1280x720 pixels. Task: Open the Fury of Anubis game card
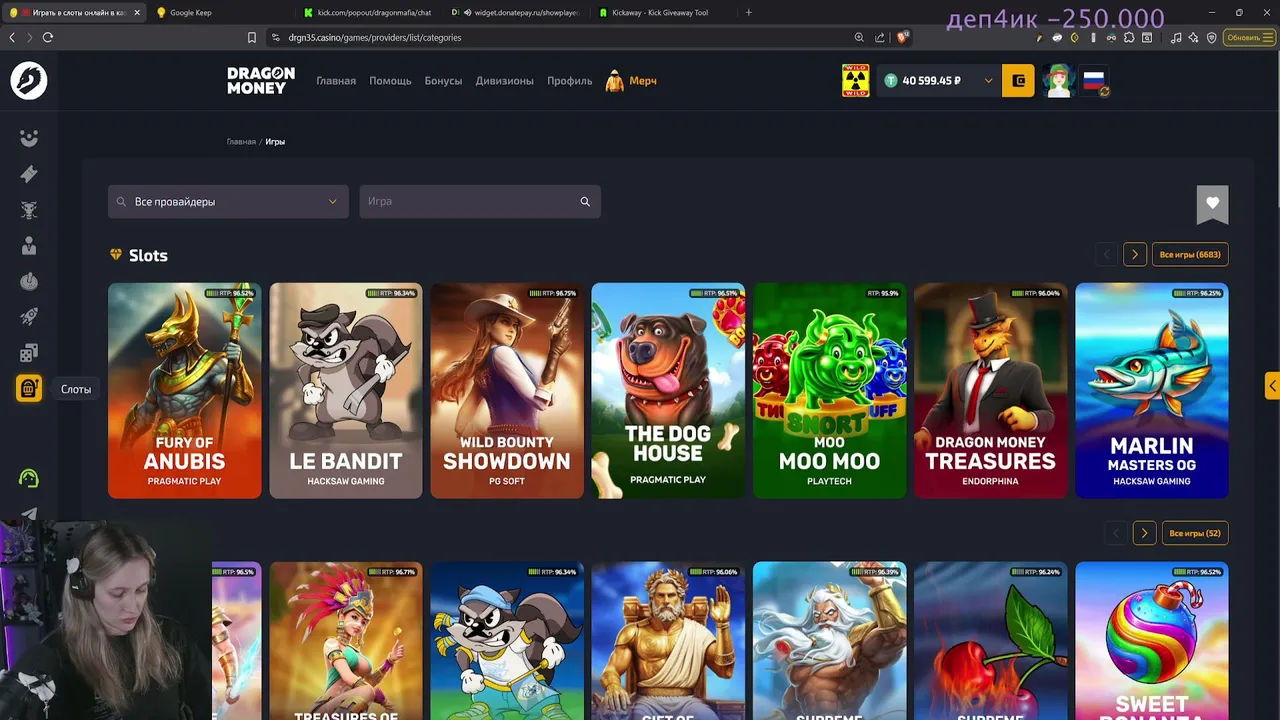(x=185, y=390)
